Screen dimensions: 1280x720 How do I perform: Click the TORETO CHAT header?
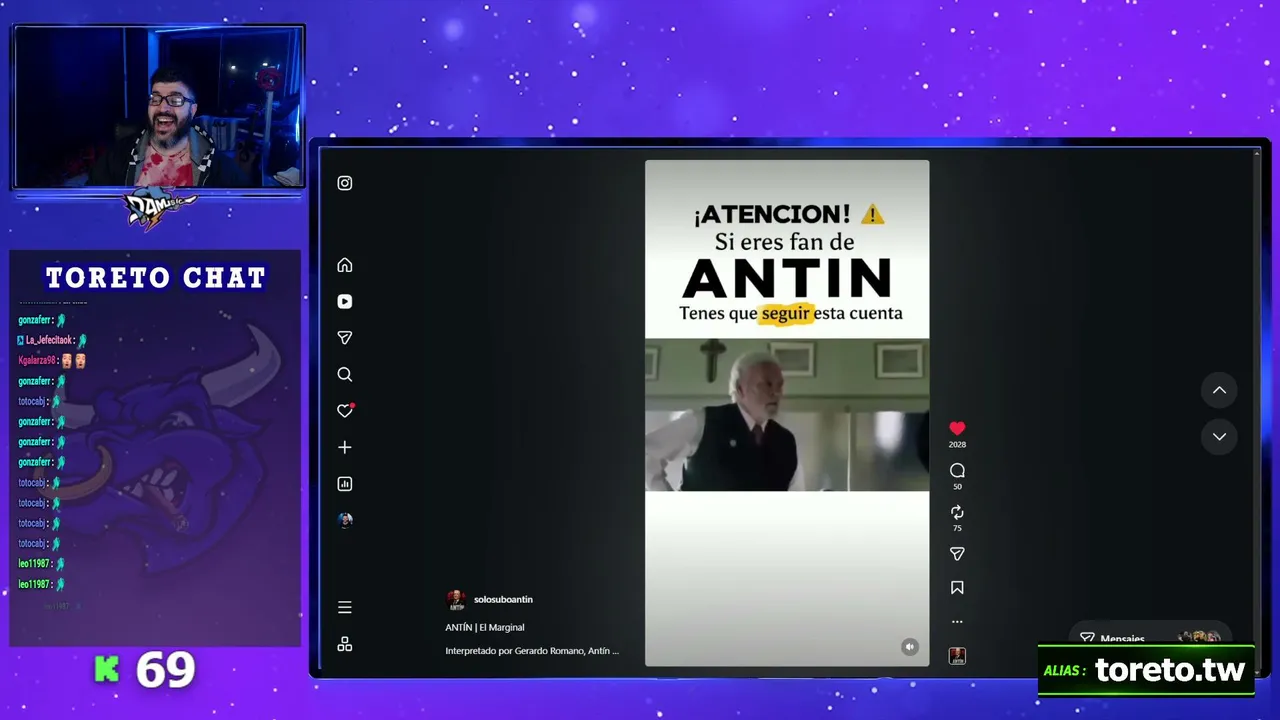click(x=155, y=277)
